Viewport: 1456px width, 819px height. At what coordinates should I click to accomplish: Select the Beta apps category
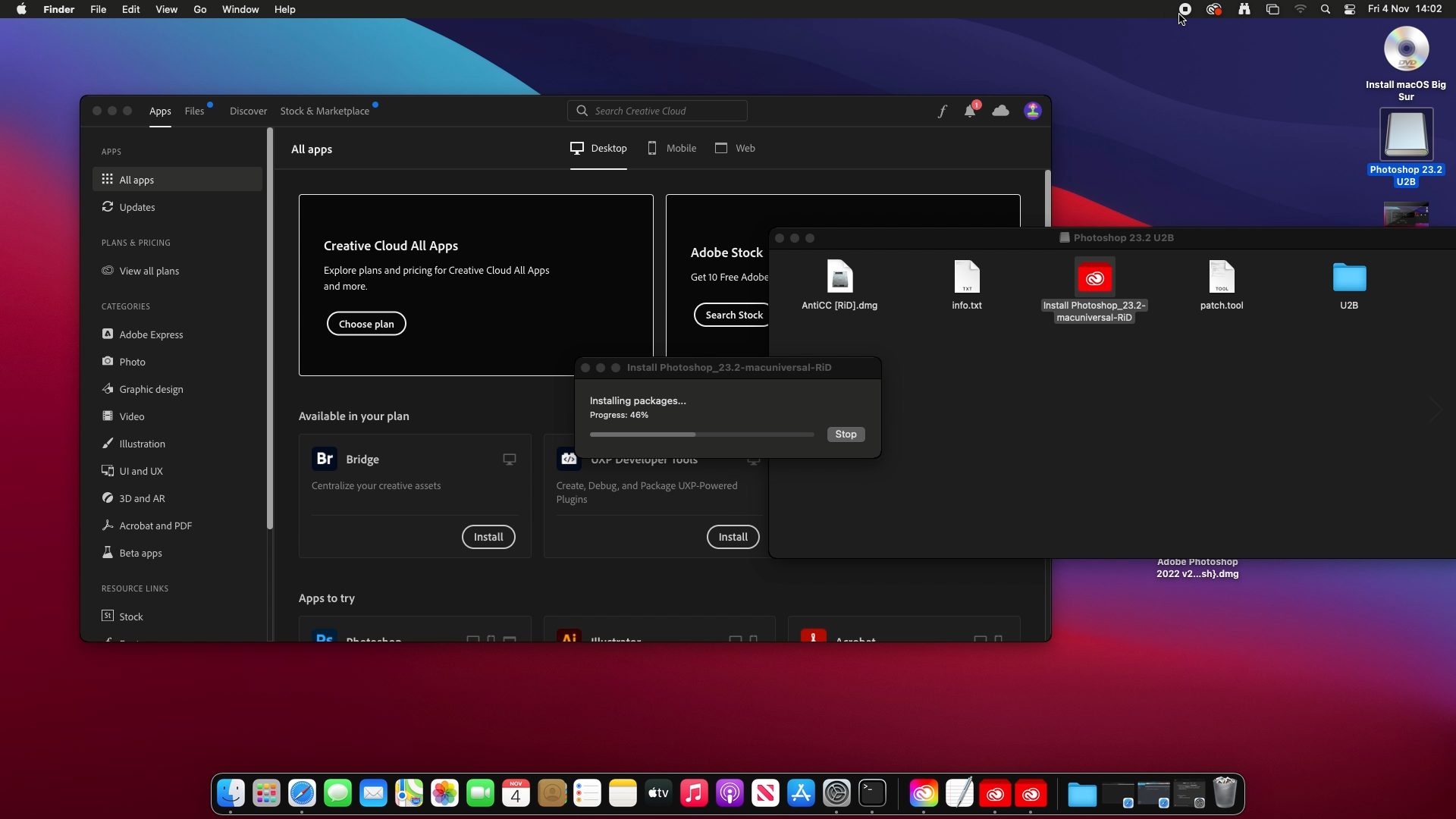coord(140,553)
